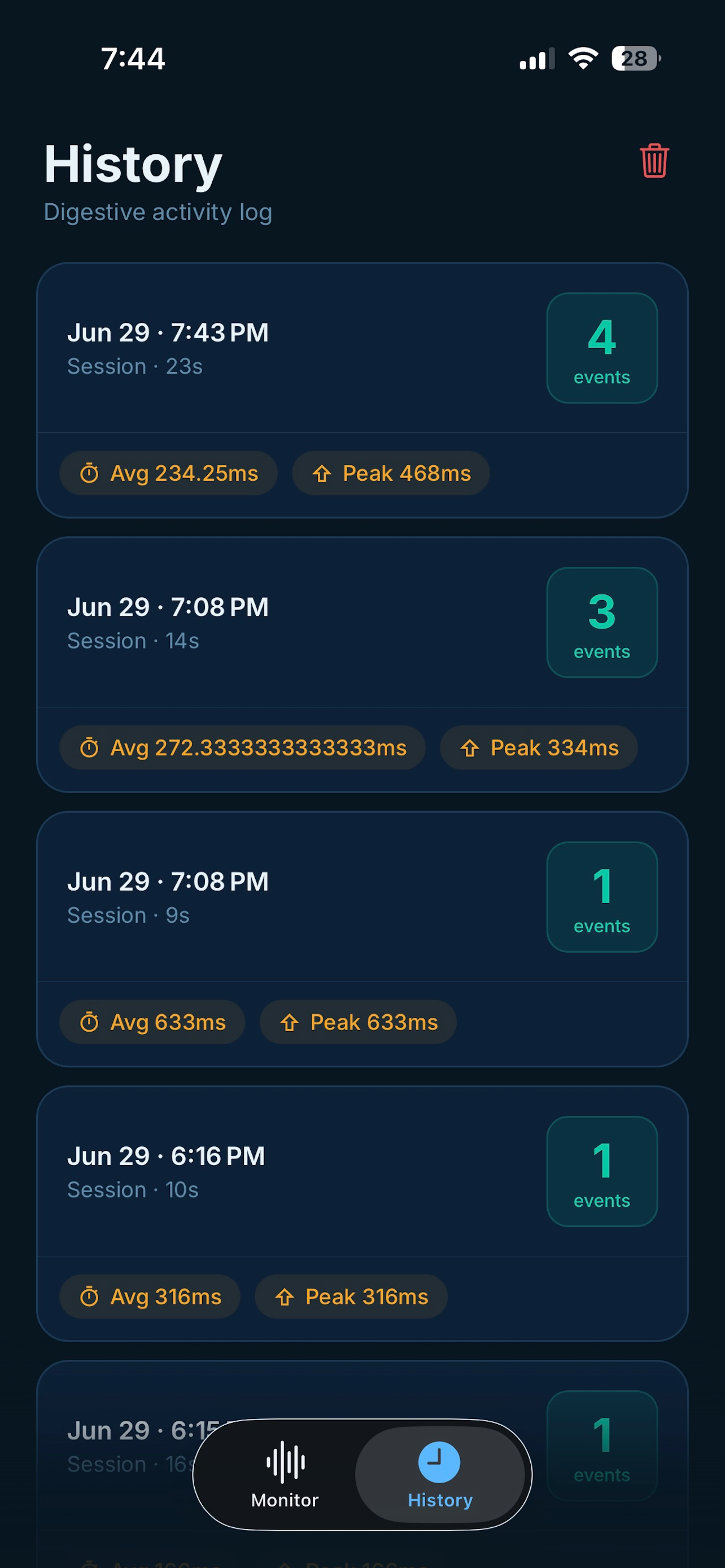Tap the battery indicator showing 28
The width and height of the screenshot is (725, 1568).
[636, 59]
